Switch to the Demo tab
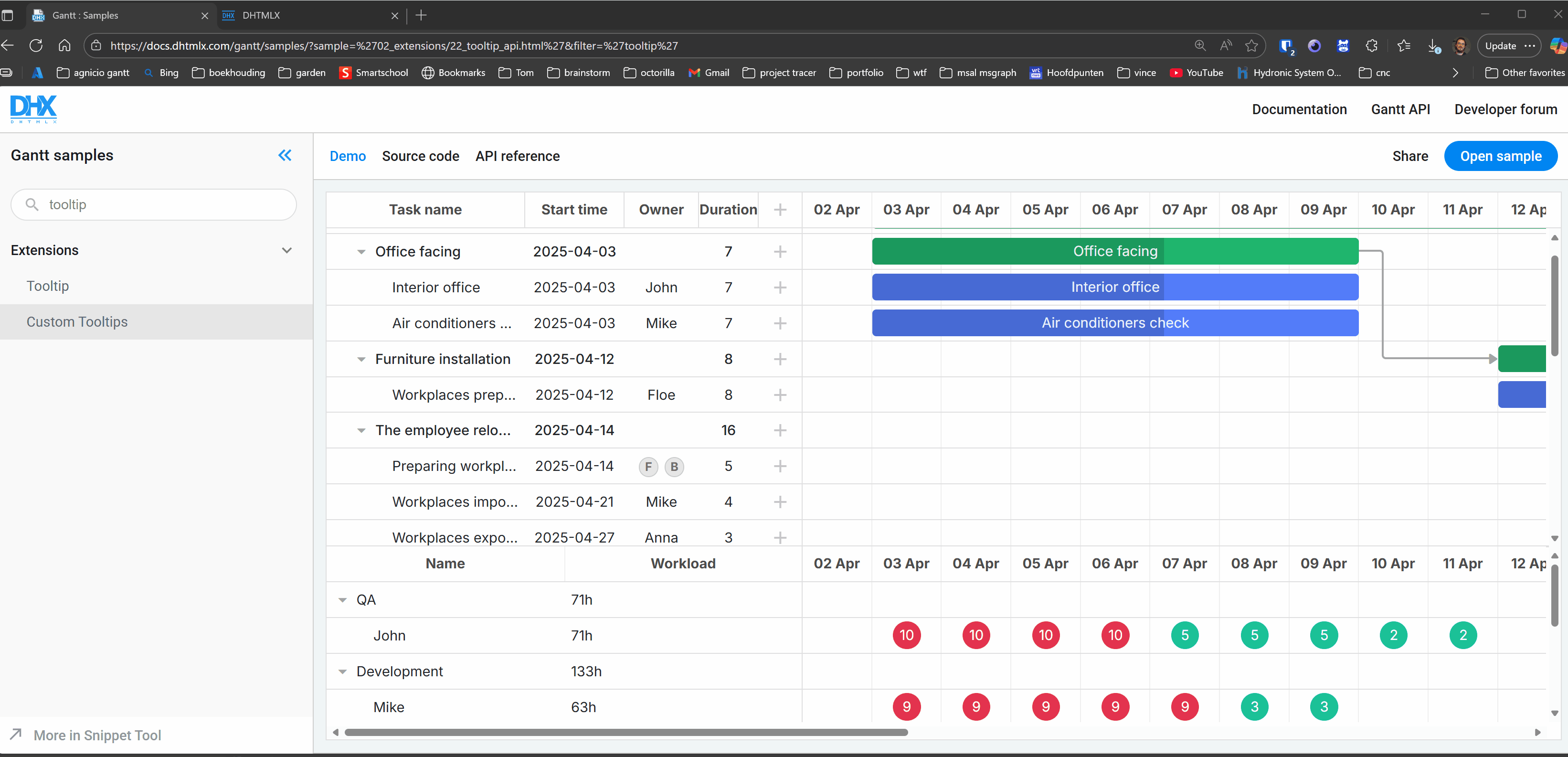 [348, 156]
